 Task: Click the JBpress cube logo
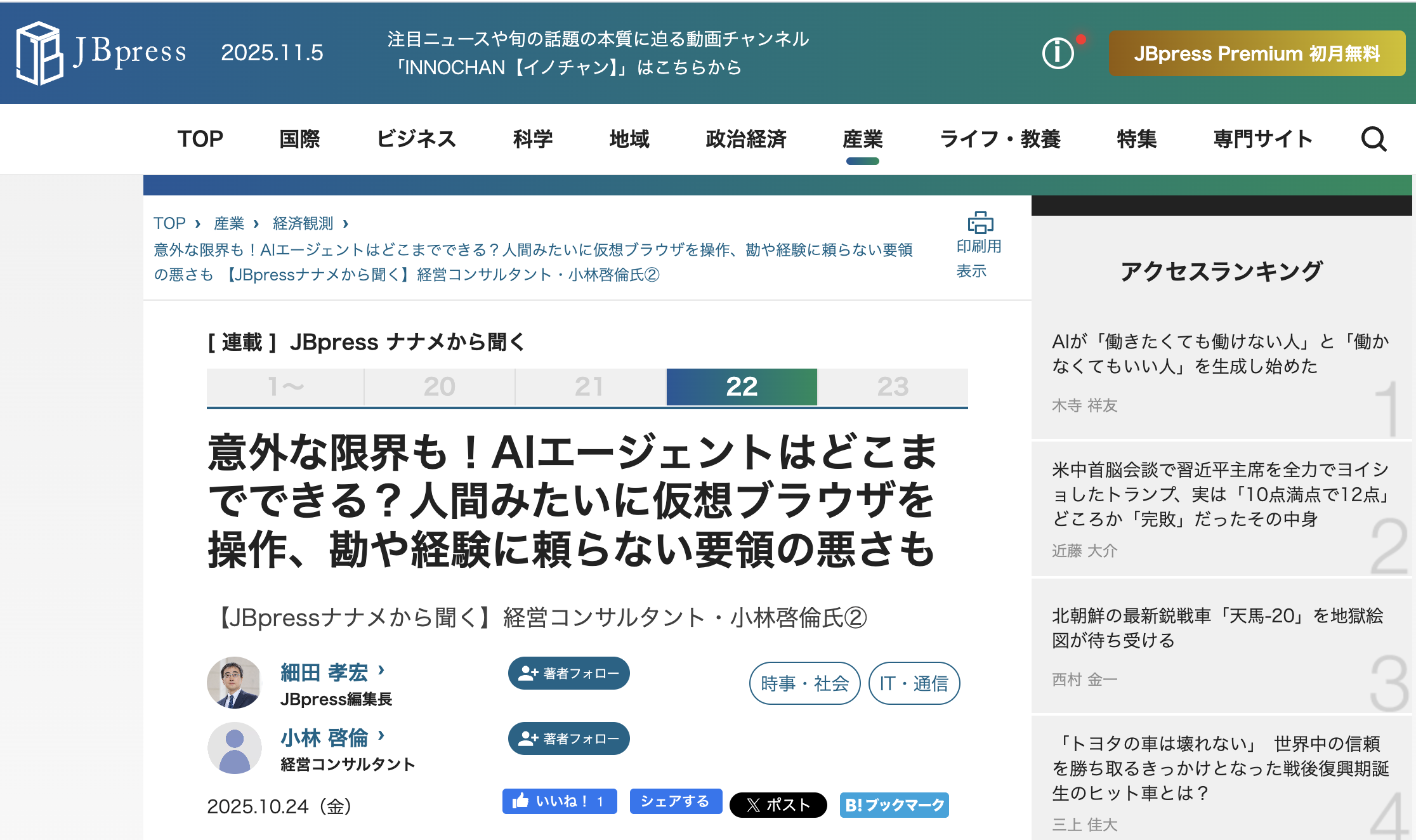click(39, 53)
